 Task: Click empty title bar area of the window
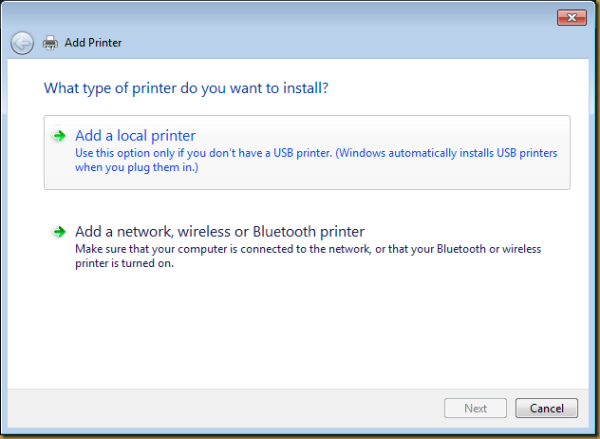point(300,17)
